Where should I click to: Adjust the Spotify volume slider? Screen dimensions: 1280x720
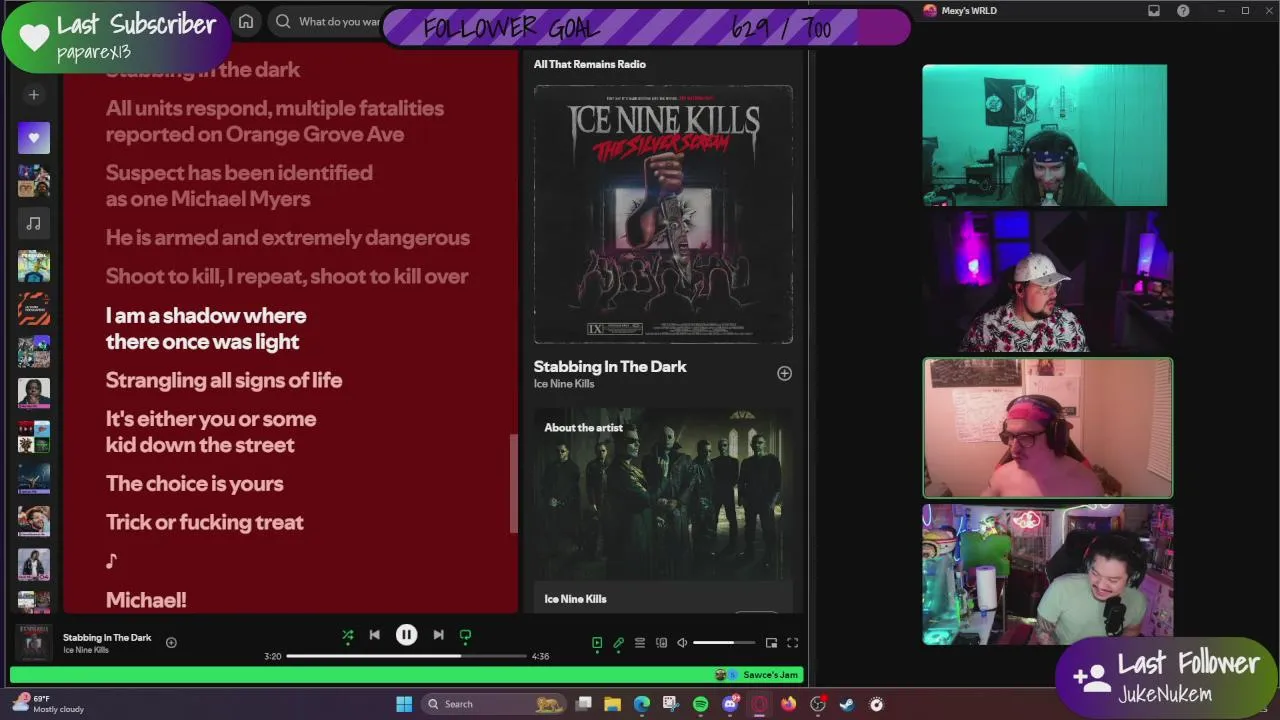(725, 643)
